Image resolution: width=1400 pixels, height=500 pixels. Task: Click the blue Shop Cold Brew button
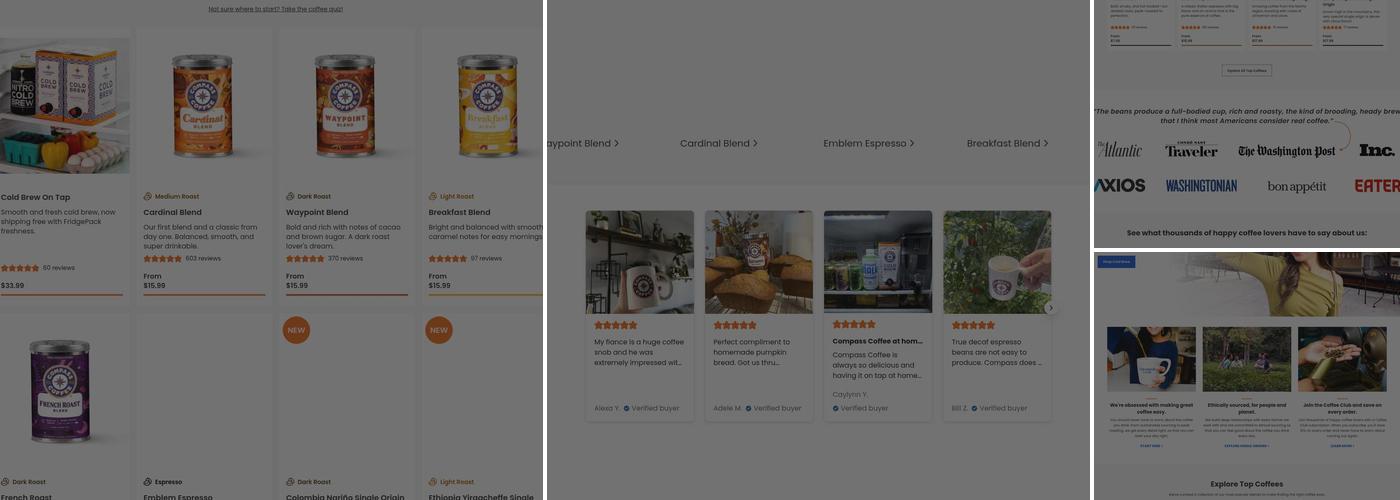click(x=1115, y=262)
